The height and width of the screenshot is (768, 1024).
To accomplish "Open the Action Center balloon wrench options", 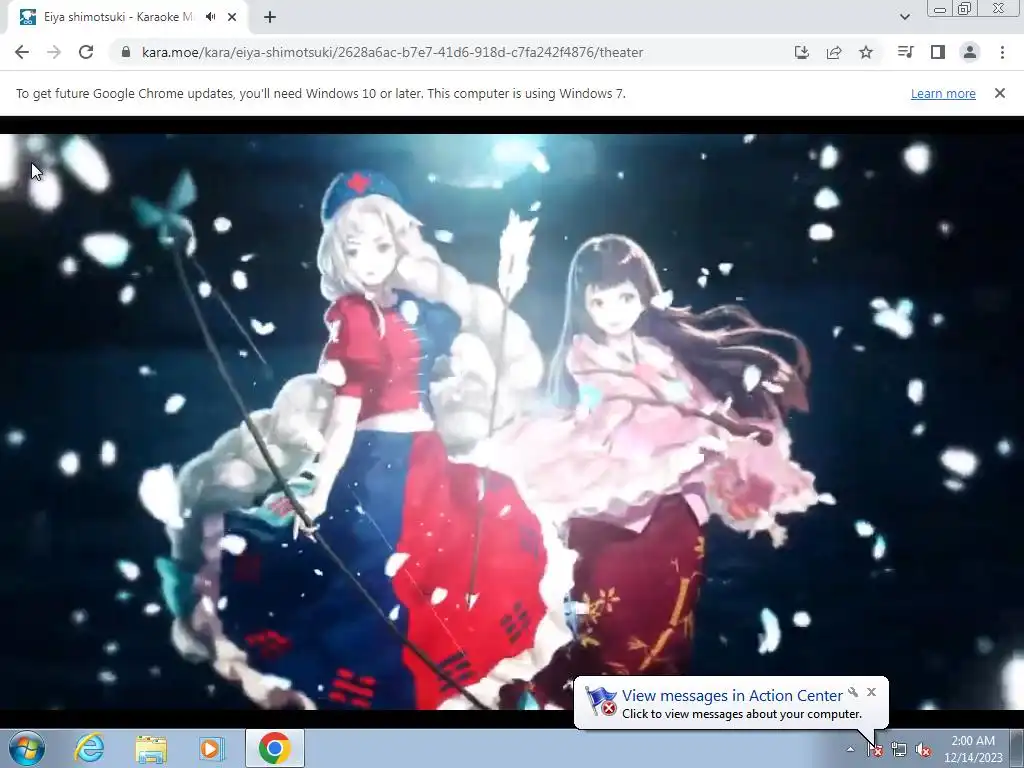I will coord(853,692).
